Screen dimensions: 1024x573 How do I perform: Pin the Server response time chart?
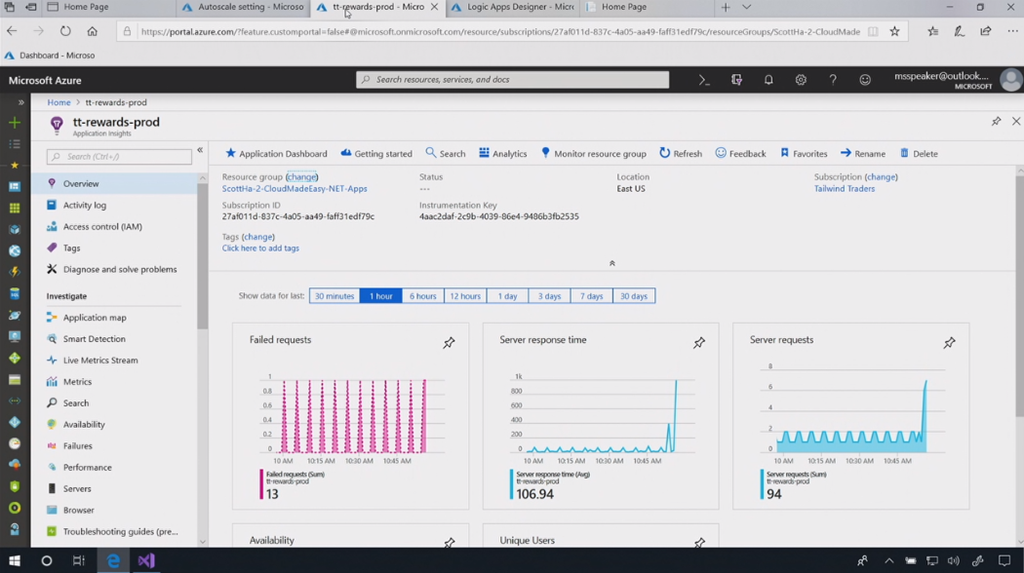[x=699, y=343]
